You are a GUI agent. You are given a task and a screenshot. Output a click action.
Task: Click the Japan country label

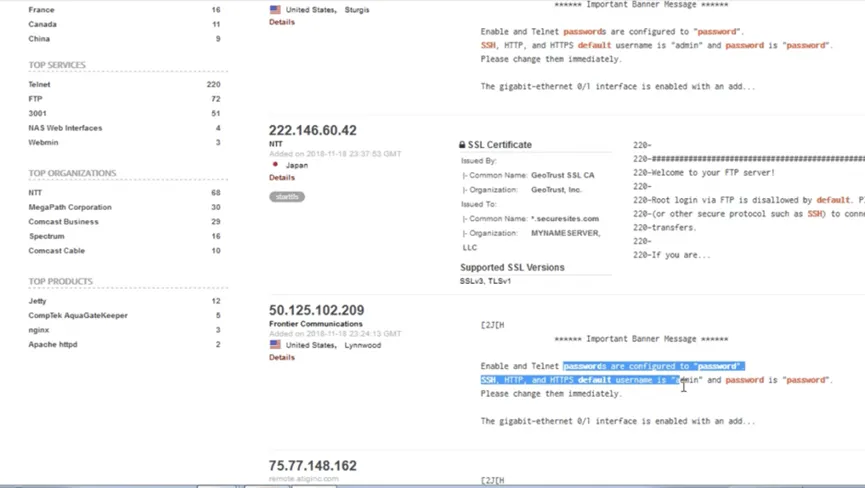pos(297,165)
